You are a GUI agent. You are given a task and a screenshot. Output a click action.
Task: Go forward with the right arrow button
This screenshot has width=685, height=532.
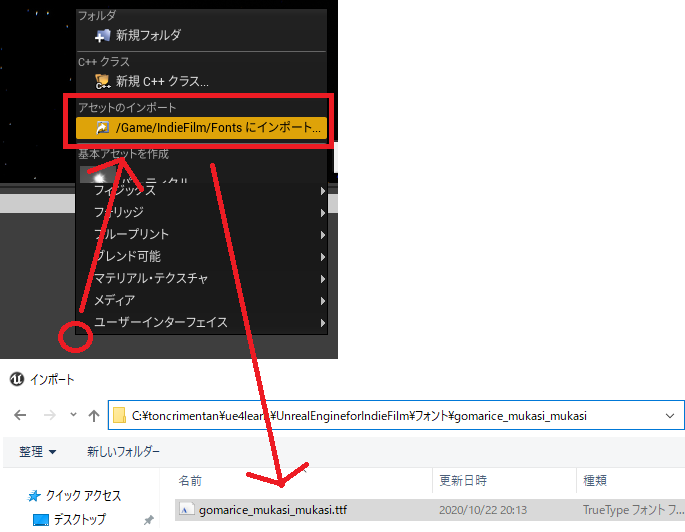click(50, 415)
